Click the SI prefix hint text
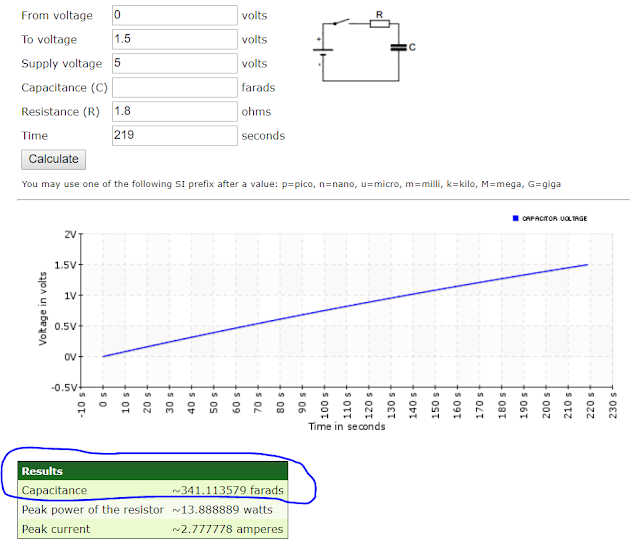Viewport: 640px width, 549px height. (291, 184)
